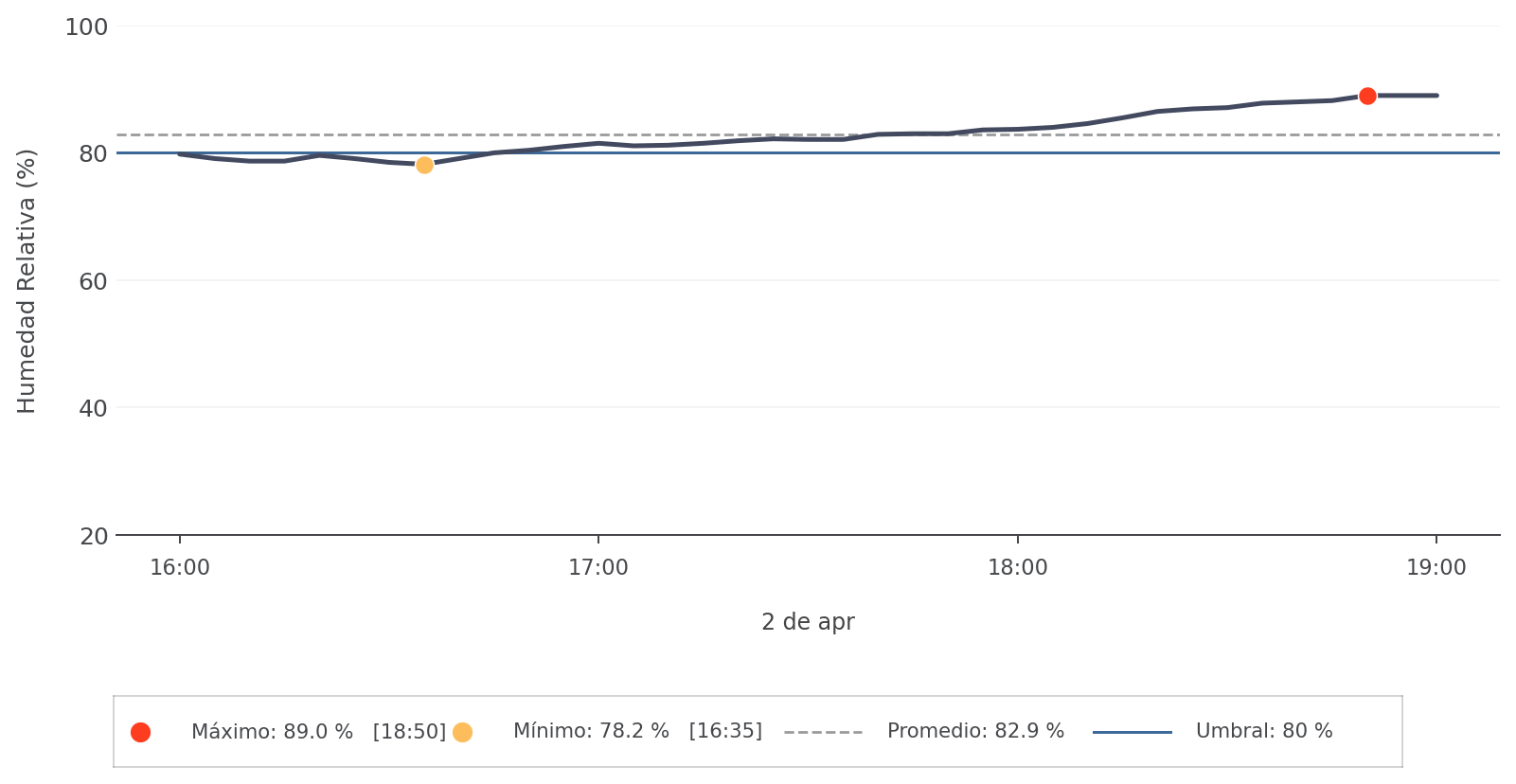The height and width of the screenshot is (784, 1516).
Task: Click the orange dot icon in the legend
Action: pyautogui.click(x=462, y=732)
